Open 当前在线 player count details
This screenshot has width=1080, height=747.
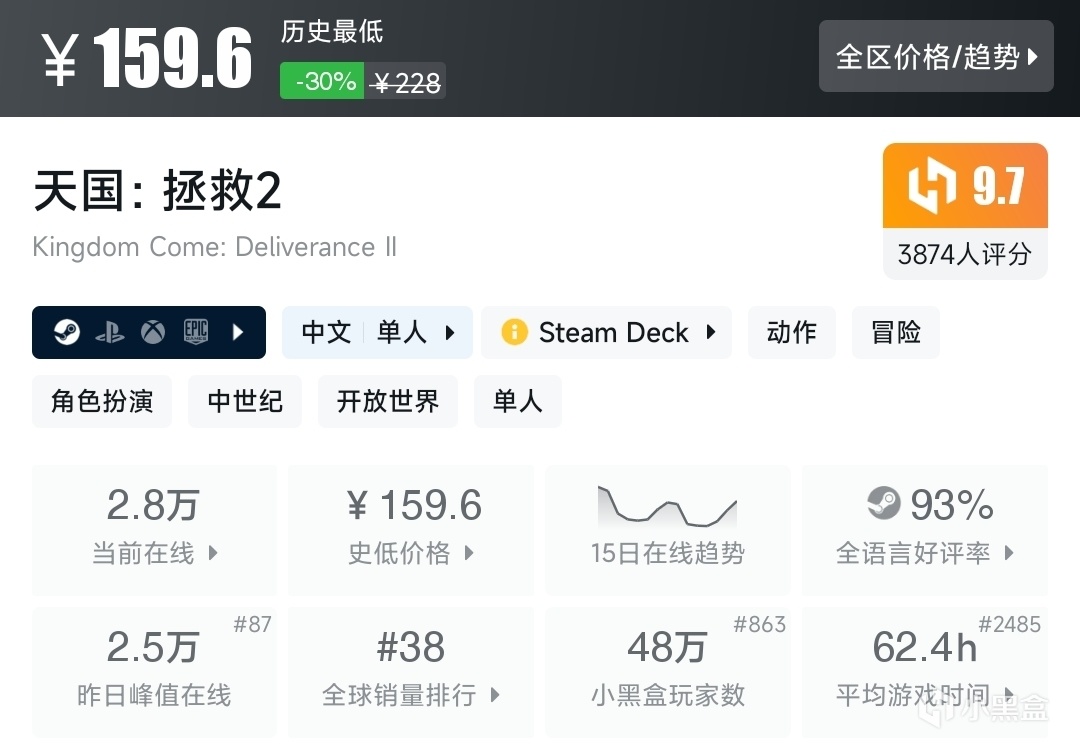[x=154, y=530]
